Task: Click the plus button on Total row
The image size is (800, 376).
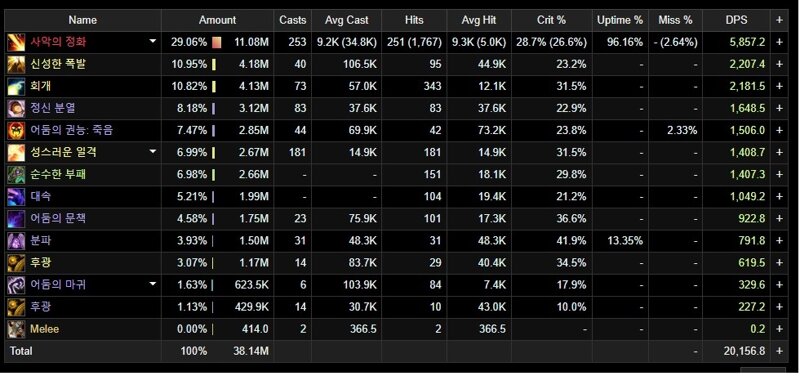Action: coord(779,351)
